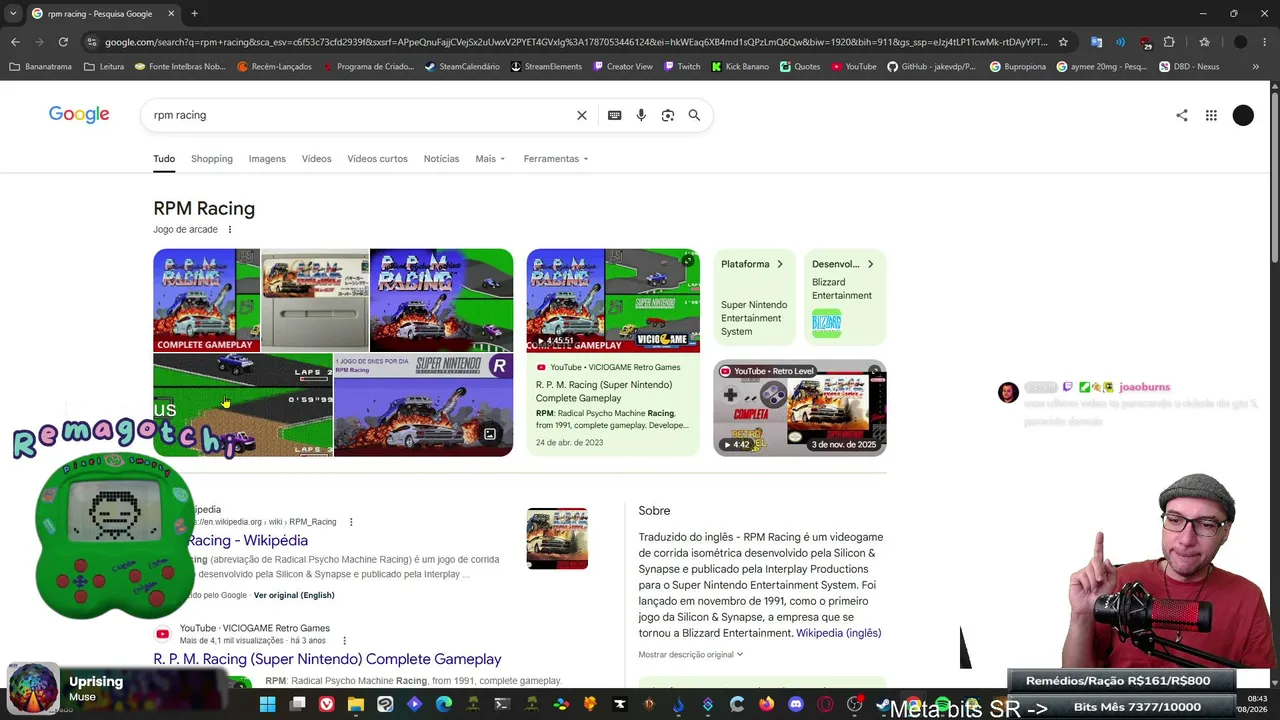Open Firefox from the taskbar

767,704
